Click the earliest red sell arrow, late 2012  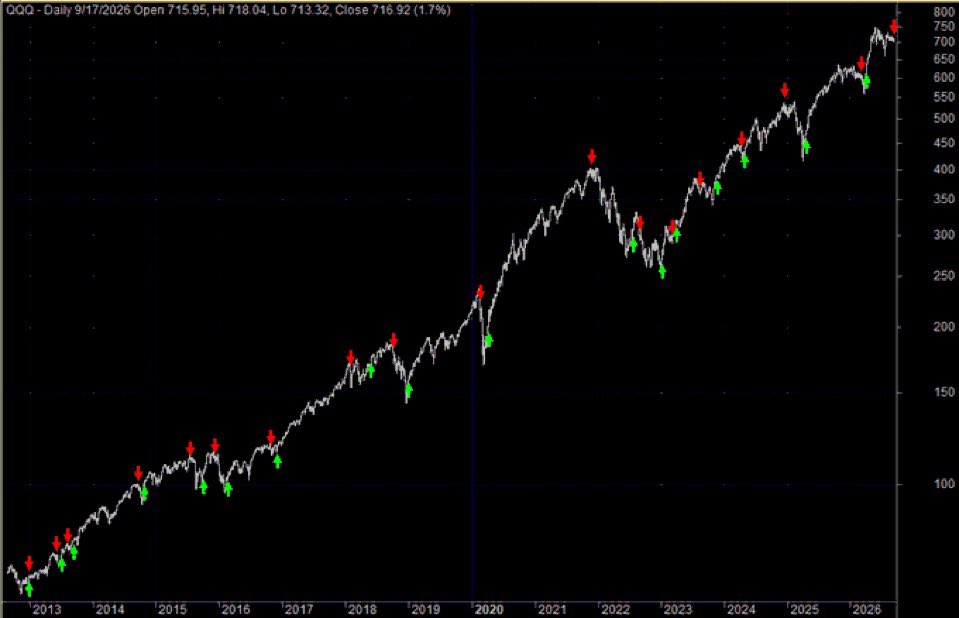[29, 563]
